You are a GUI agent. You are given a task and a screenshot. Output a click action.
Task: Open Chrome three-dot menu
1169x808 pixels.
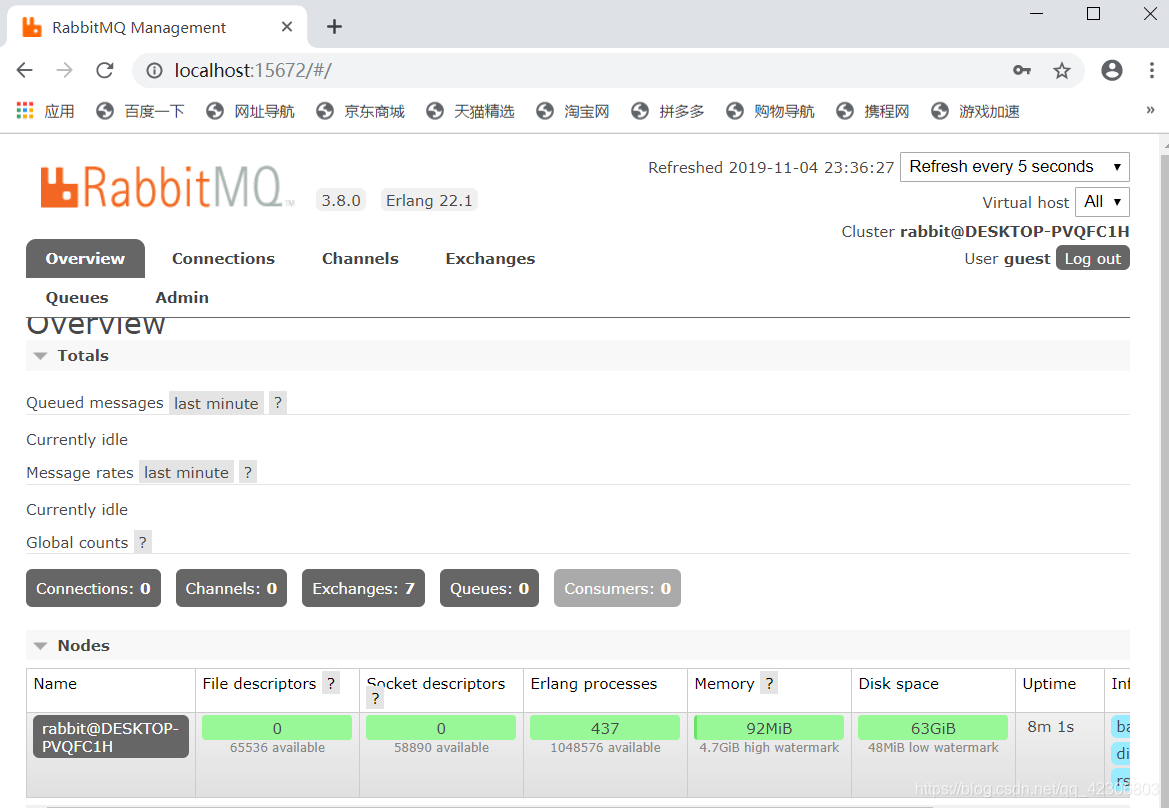(1152, 70)
